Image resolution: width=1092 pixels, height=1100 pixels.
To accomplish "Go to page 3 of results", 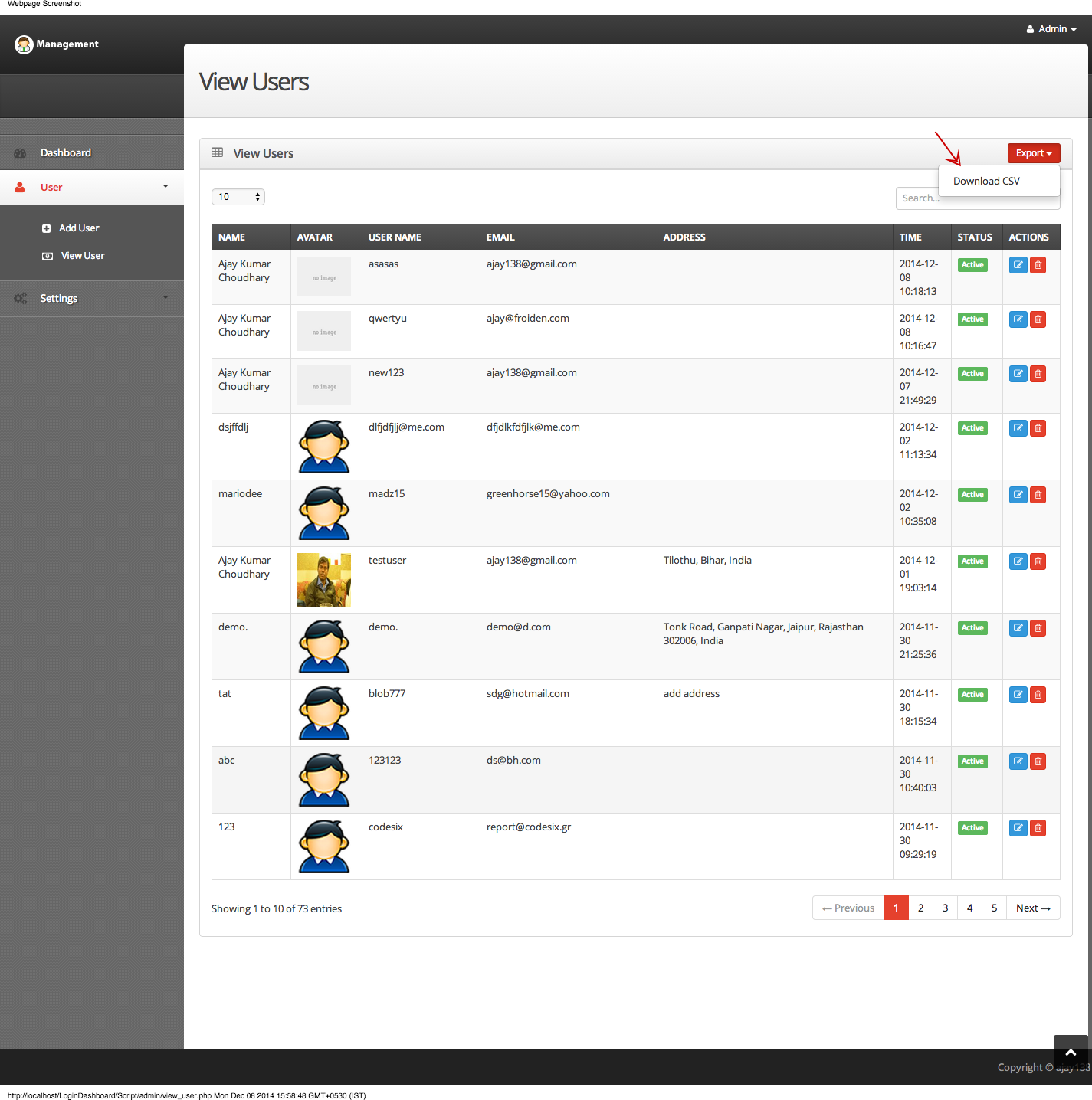I will coord(945,908).
